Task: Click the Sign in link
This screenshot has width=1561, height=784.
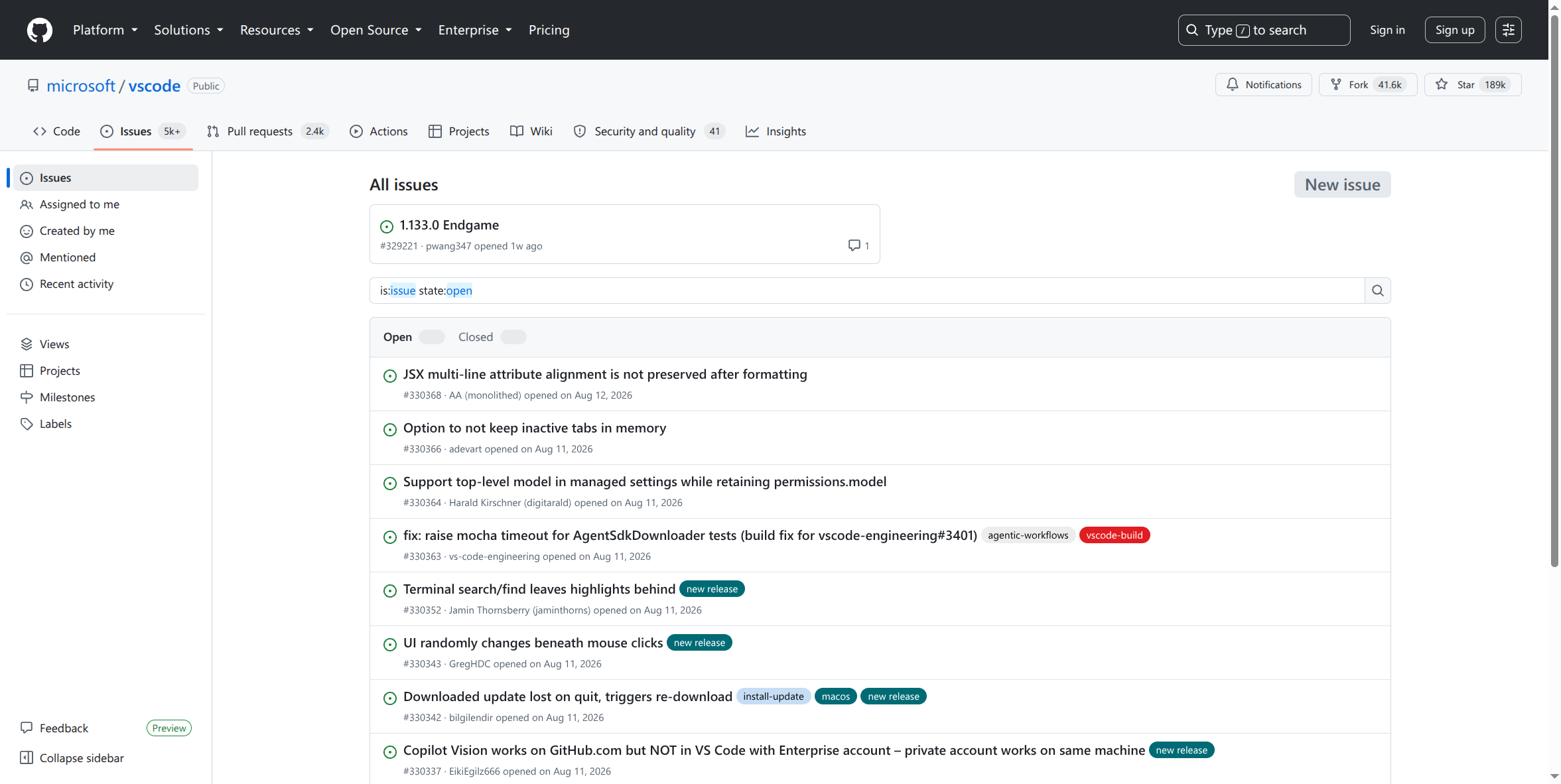Action: [1387, 30]
